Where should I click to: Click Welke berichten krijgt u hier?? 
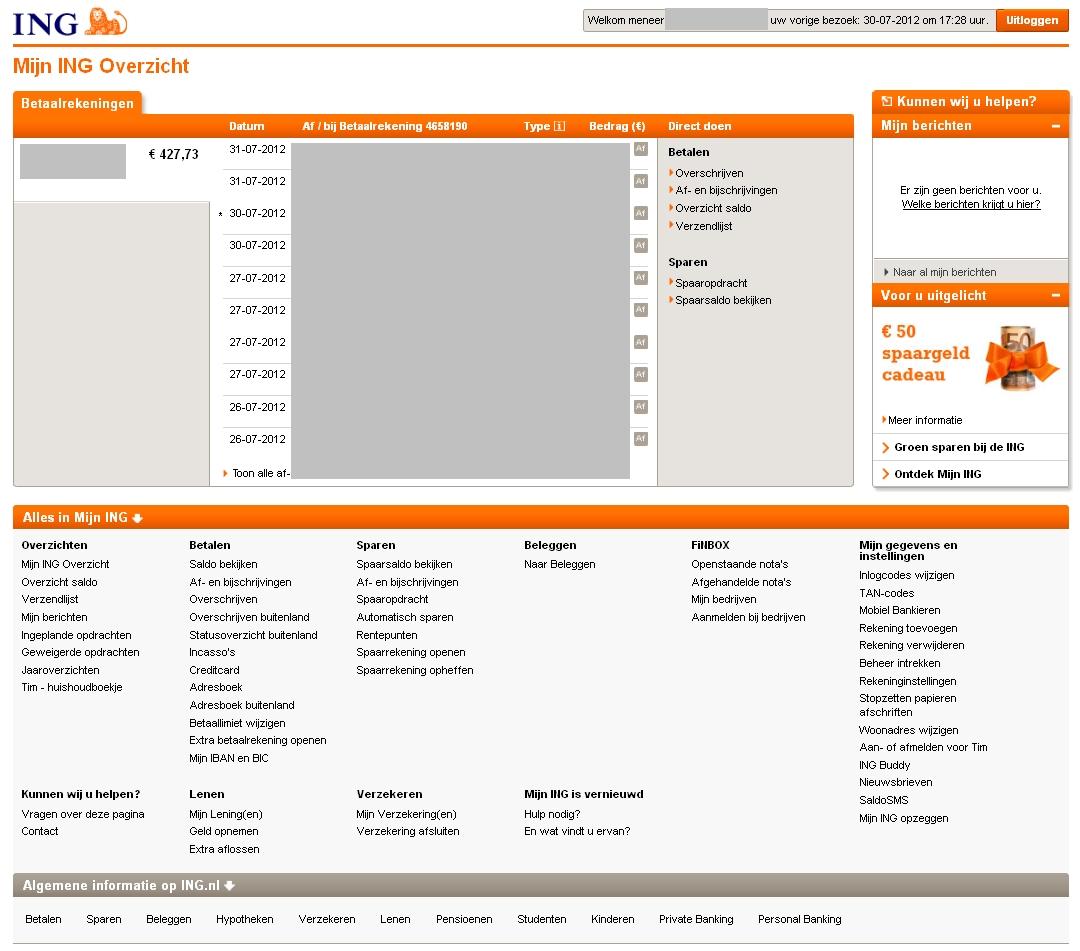(970, 205)
